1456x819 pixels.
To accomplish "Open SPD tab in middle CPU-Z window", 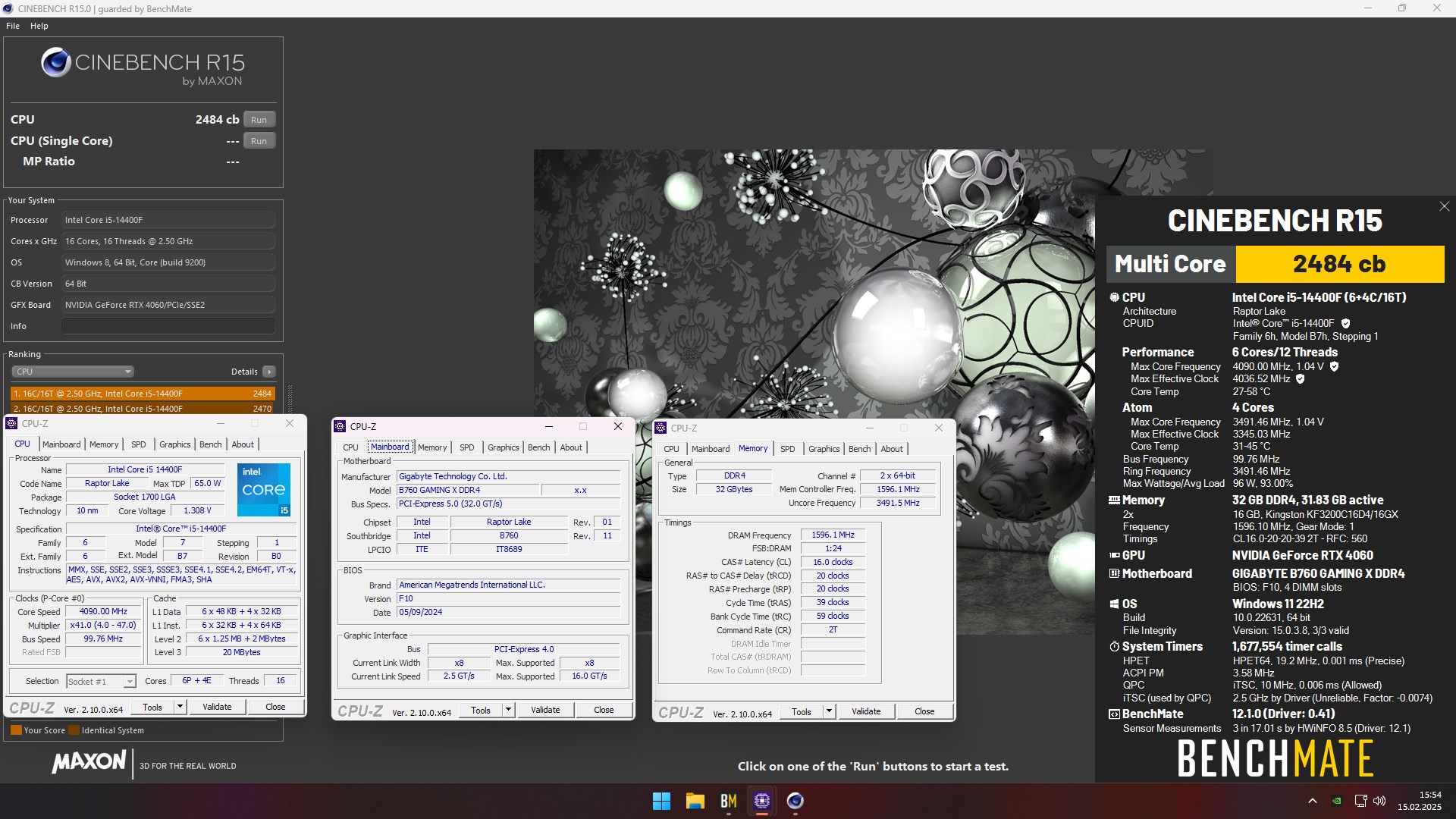I will pos(467,447).
